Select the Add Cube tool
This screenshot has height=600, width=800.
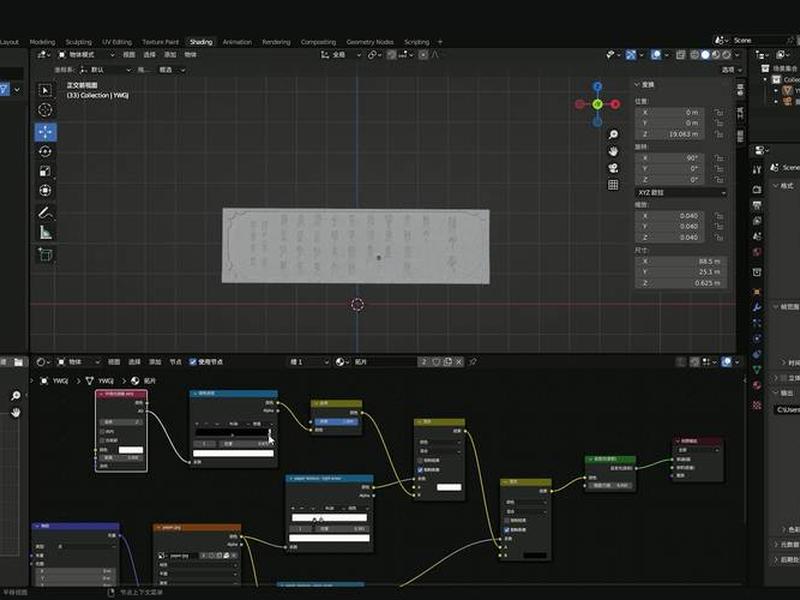(x=45, y=255)
